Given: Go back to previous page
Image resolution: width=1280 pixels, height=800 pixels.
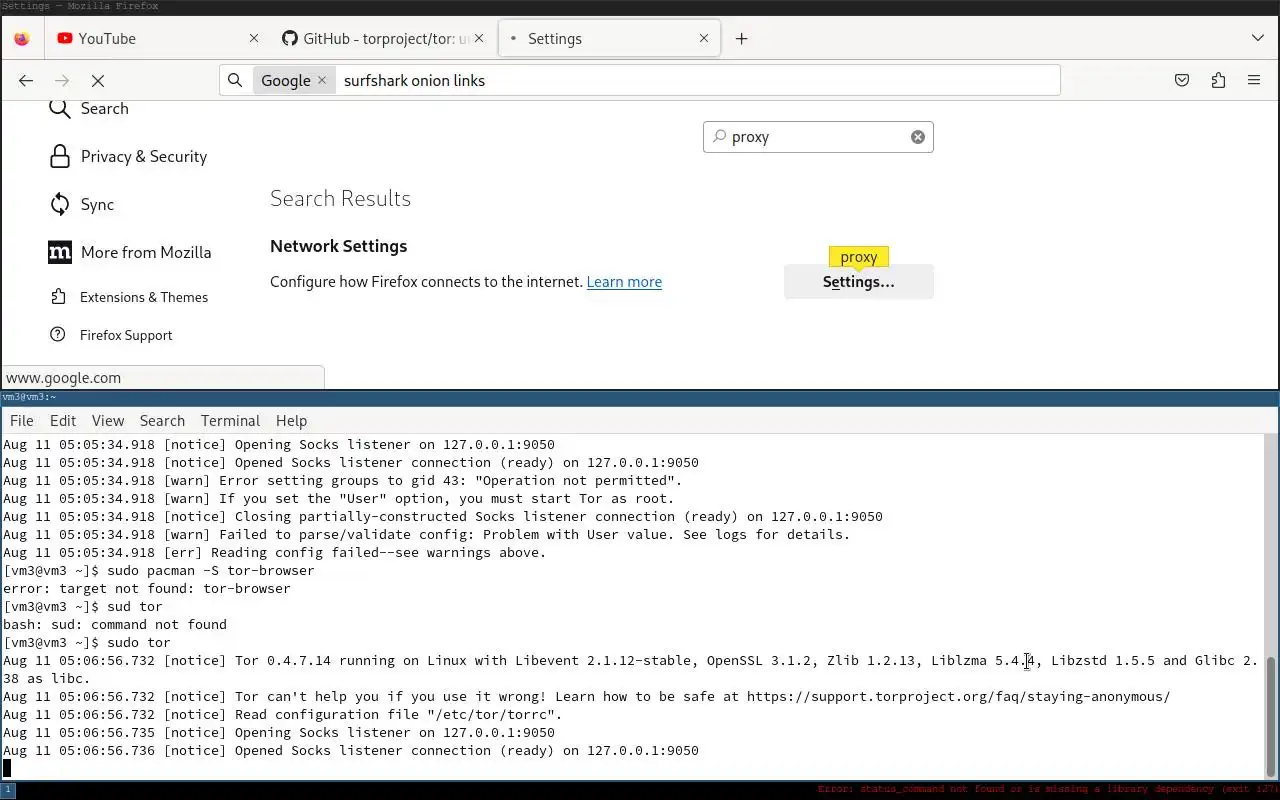Looking at the screenshot, I should point(26,81).
